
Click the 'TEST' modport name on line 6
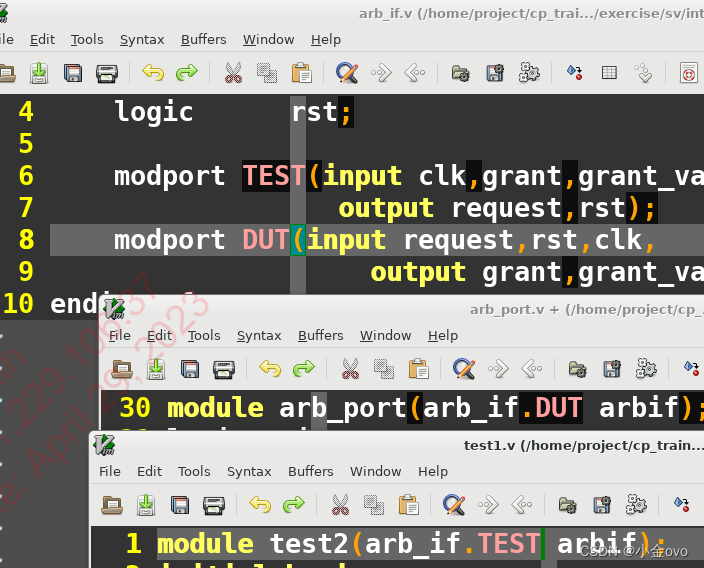273,176
